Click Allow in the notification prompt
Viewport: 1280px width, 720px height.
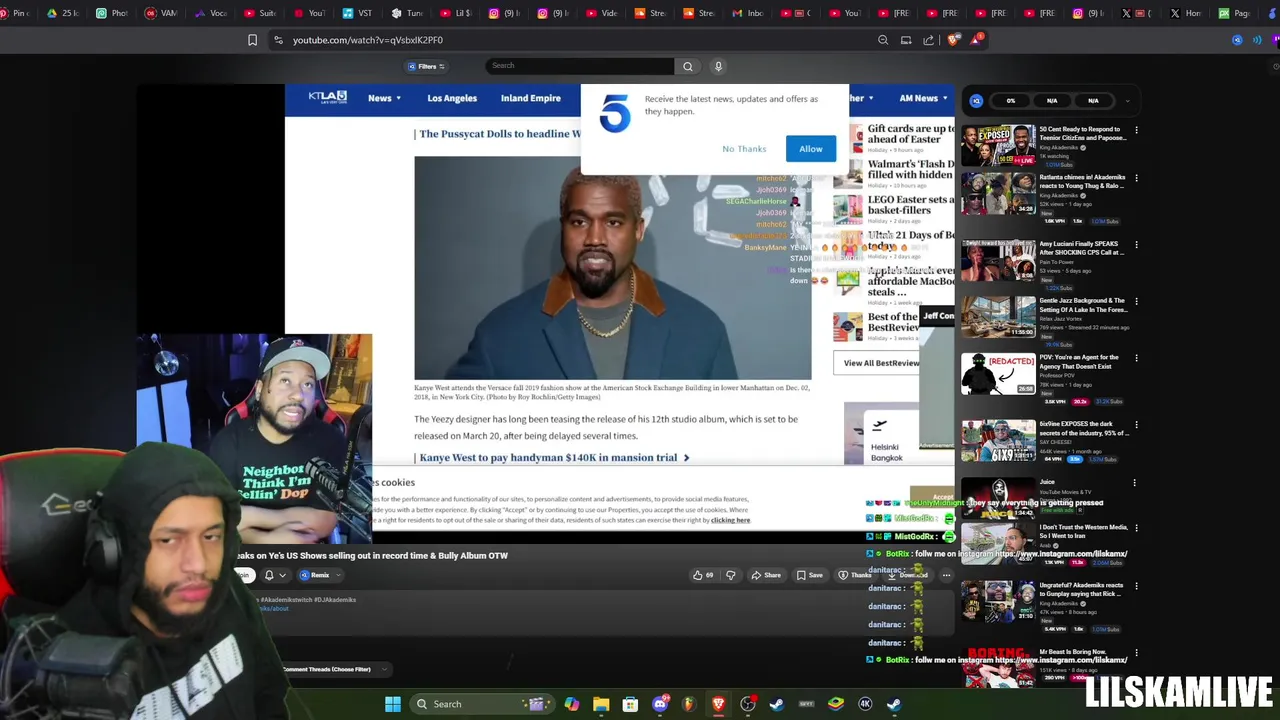(811, 149)
